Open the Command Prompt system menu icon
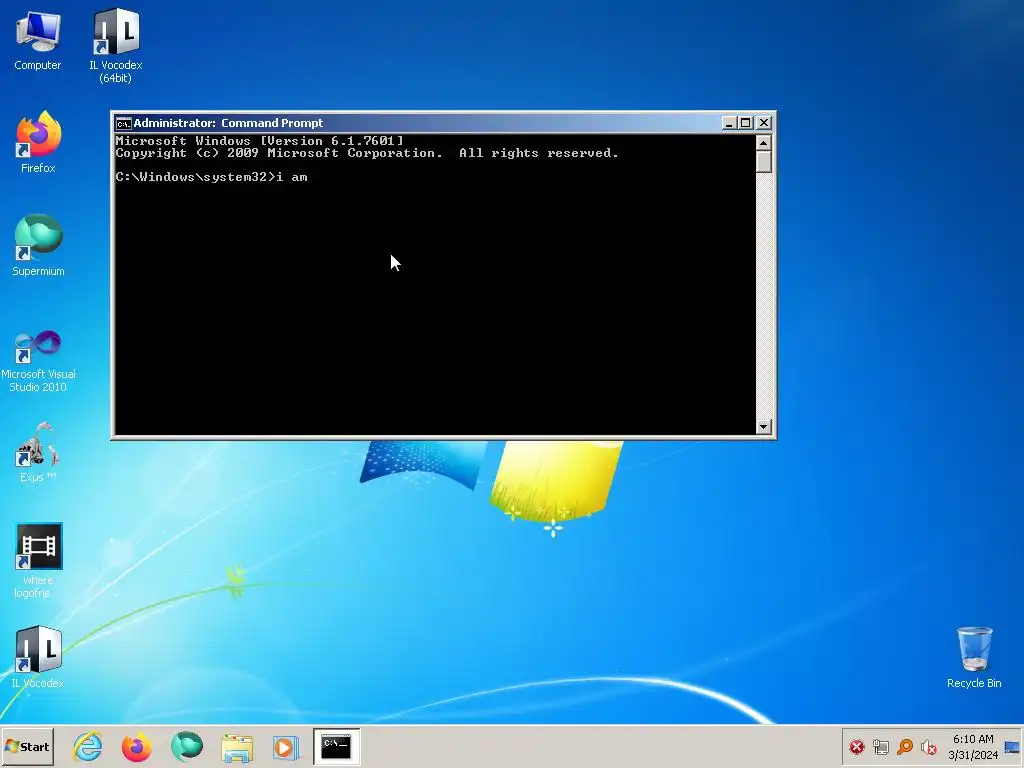Viewport: 1024px width, 768px height. (x=123, y=123)
